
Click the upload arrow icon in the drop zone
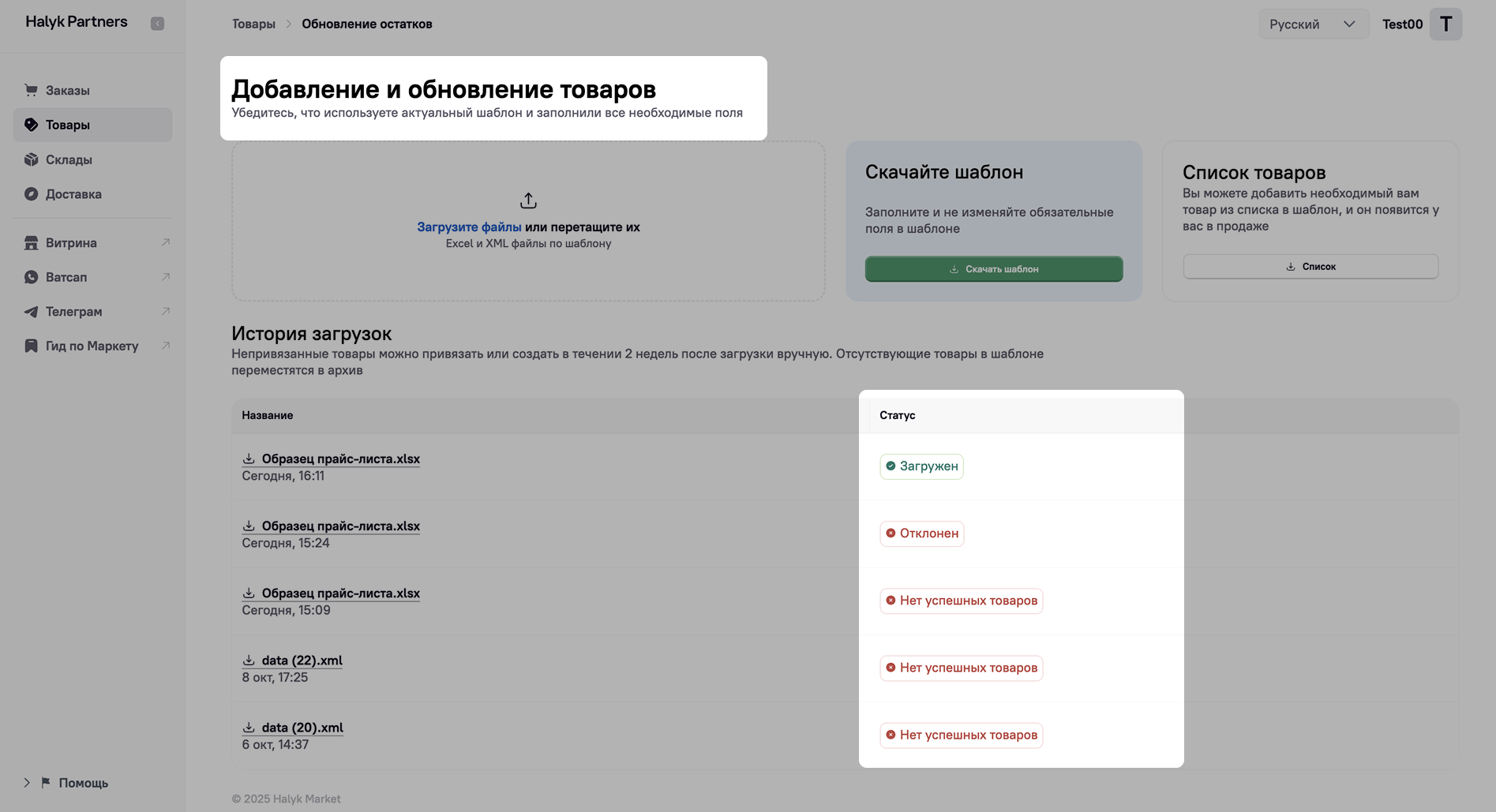point(528,200)
